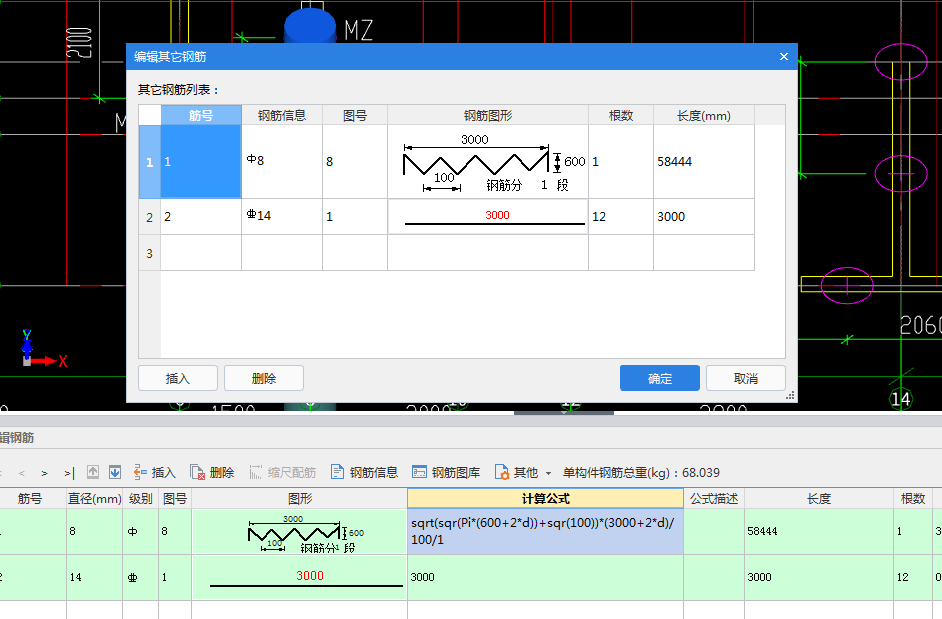Close the 编辑其它钢筋 dialog
942x619 pixels.
[783, 56]
